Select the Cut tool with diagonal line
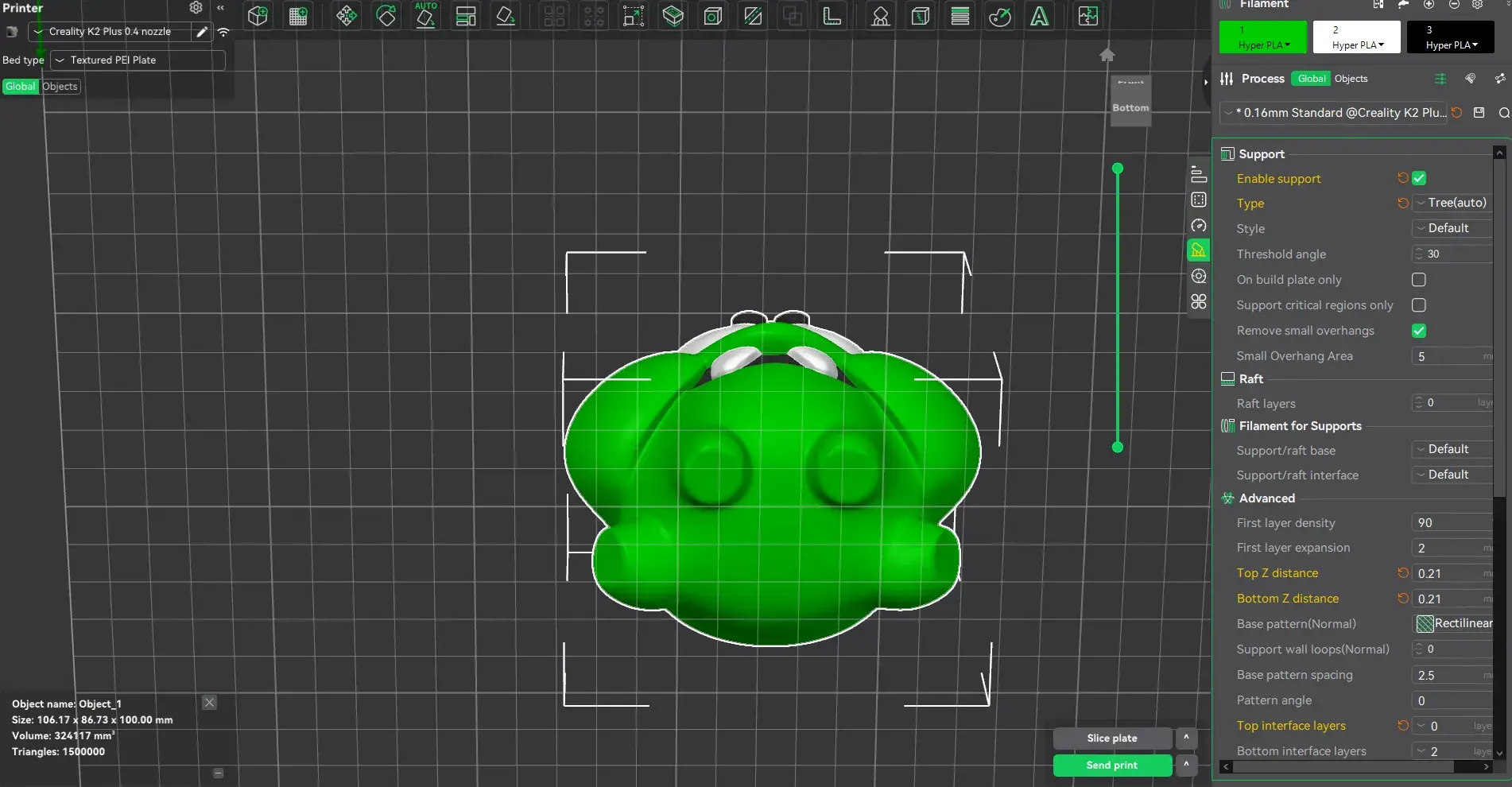 753,16
